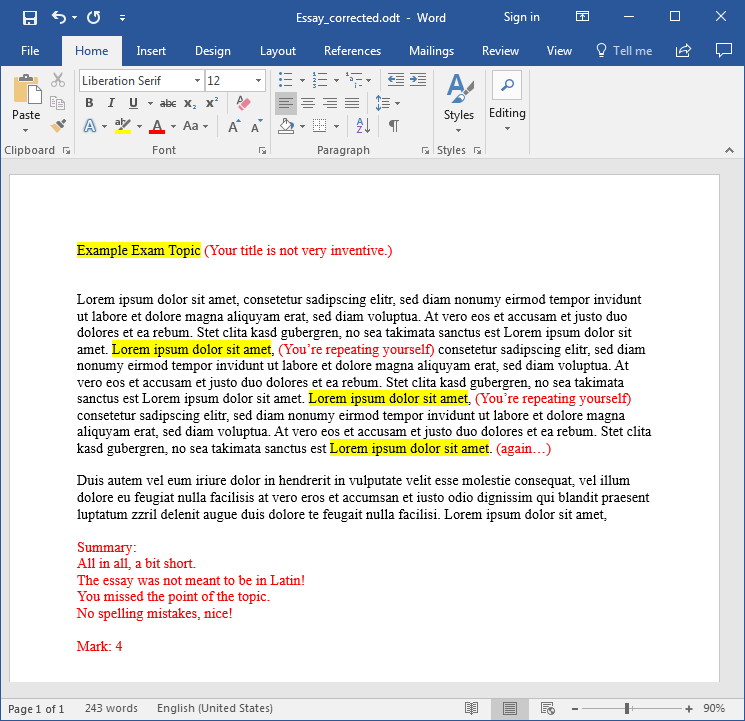Toggle Italic formatting
The height and width of the screenshot is (721, 745).
pyautogui.click(x=111, y=103)
